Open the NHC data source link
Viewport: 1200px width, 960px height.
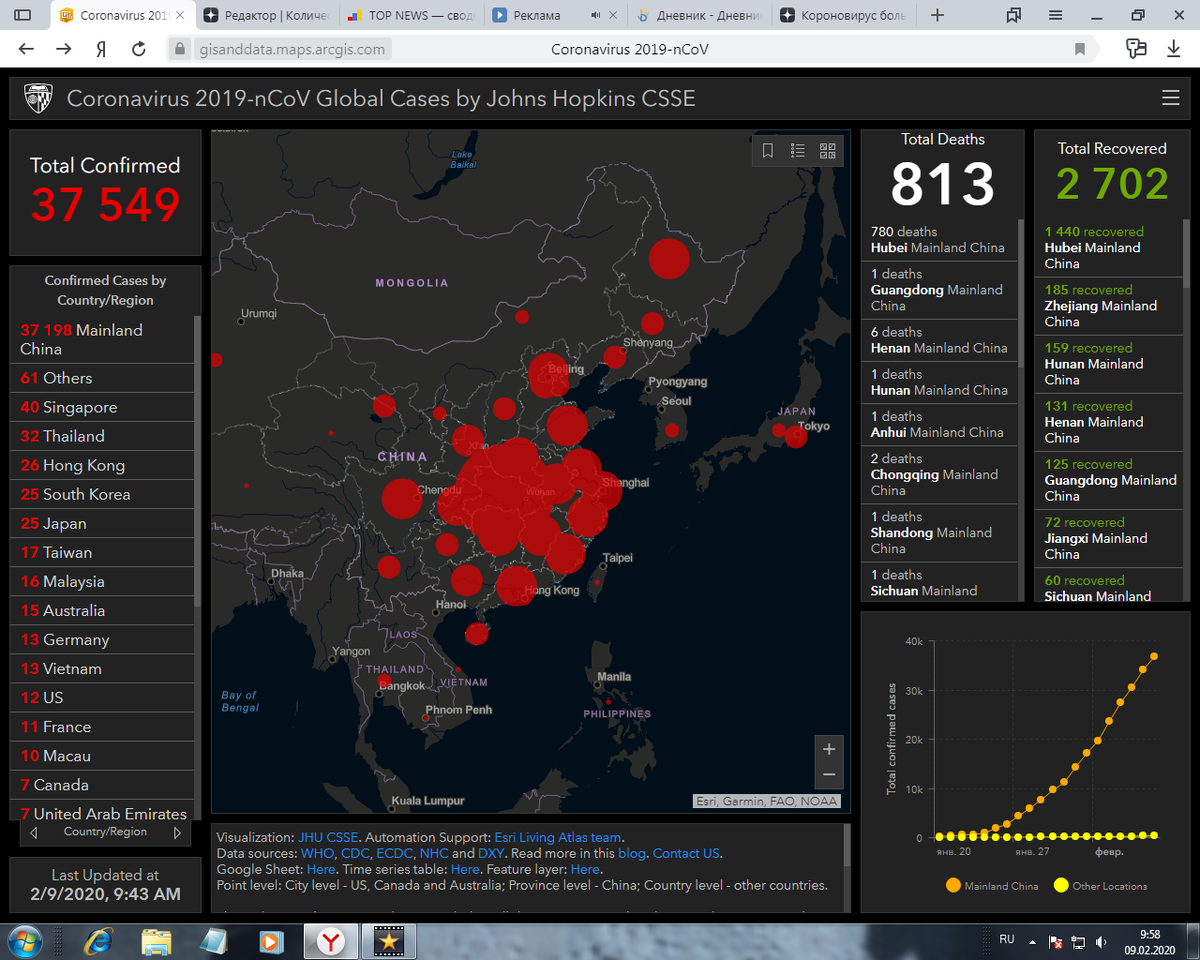434,854
